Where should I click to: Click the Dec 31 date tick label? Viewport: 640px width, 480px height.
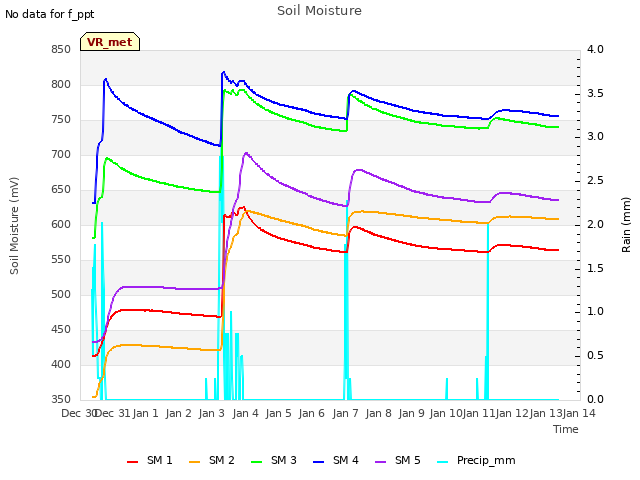click(x=112, y=413)
